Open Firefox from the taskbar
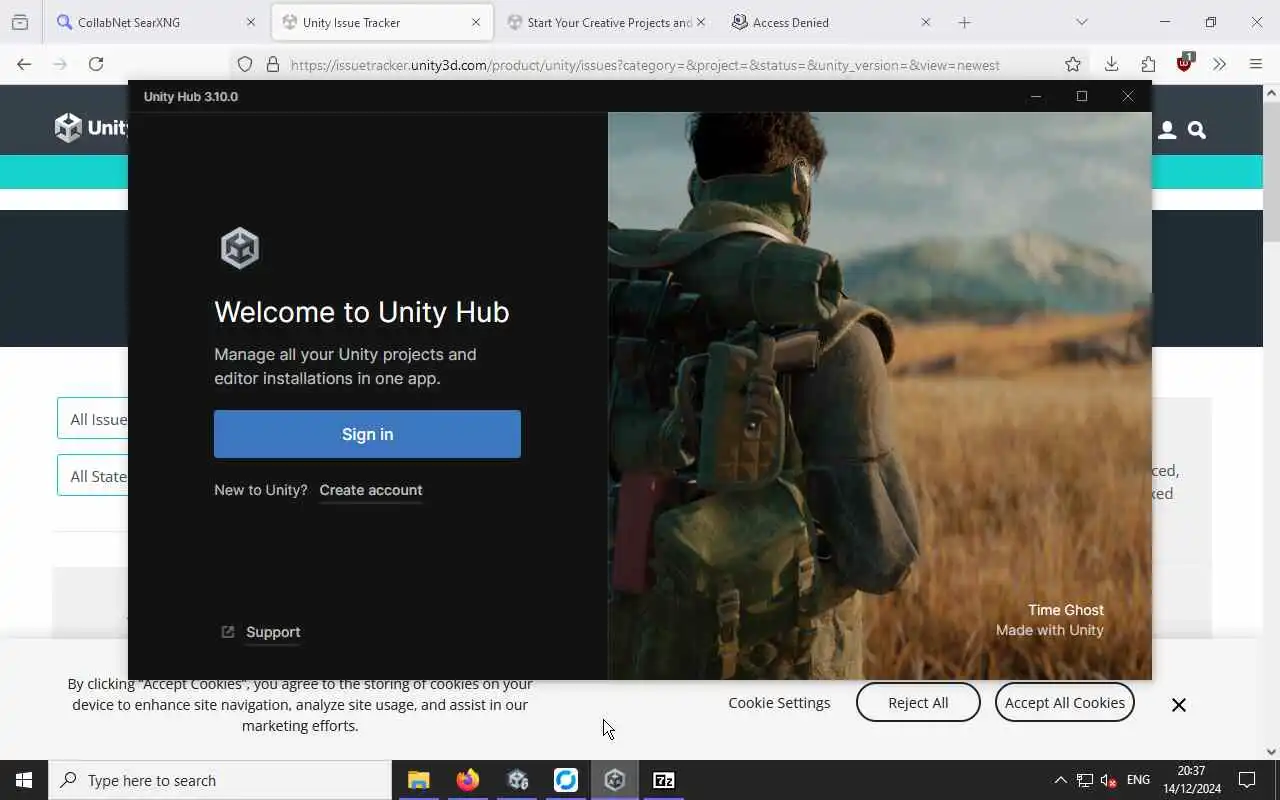 467,780
